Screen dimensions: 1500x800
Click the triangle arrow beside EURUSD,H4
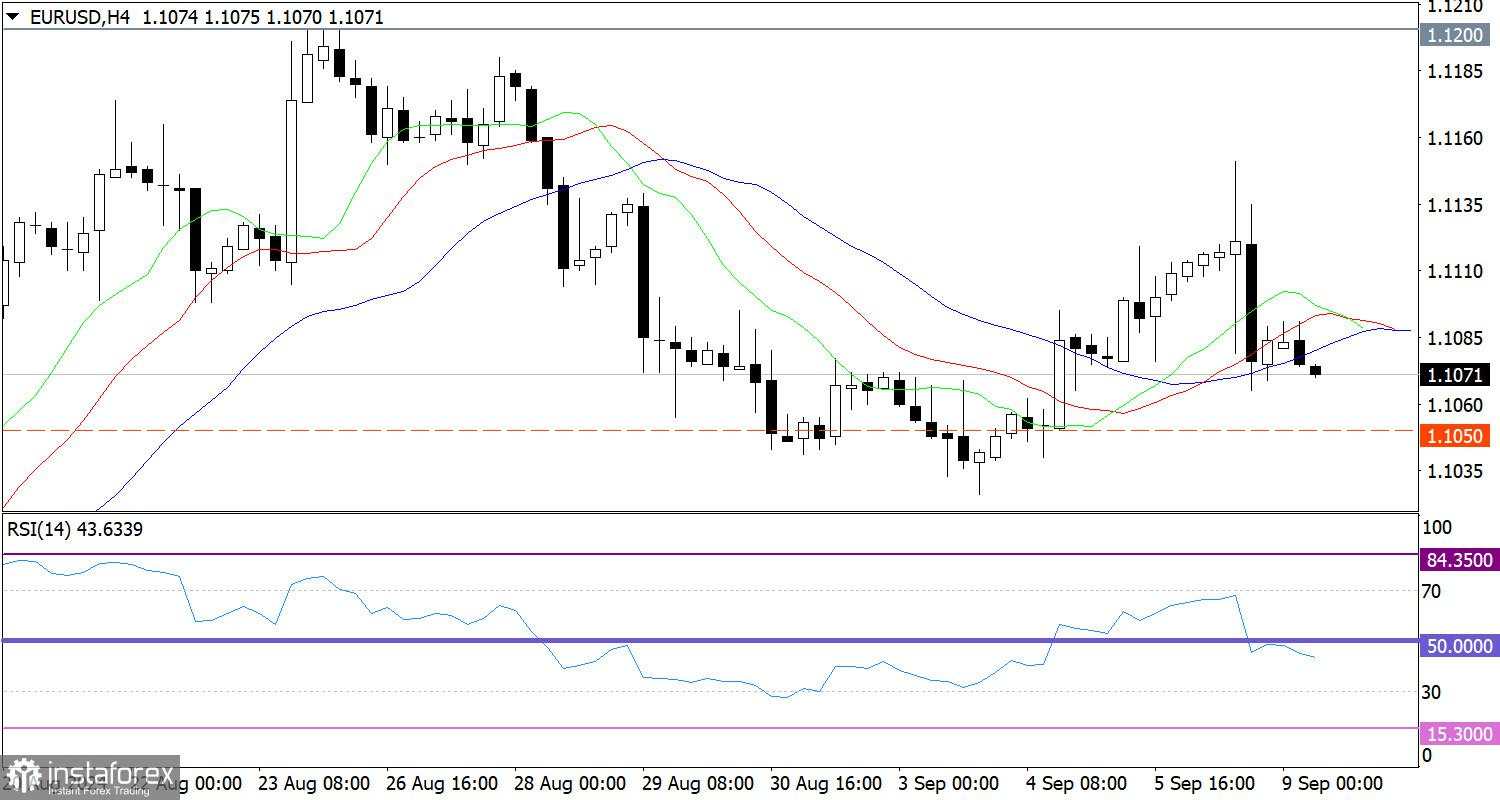click(x=14, y=17)
